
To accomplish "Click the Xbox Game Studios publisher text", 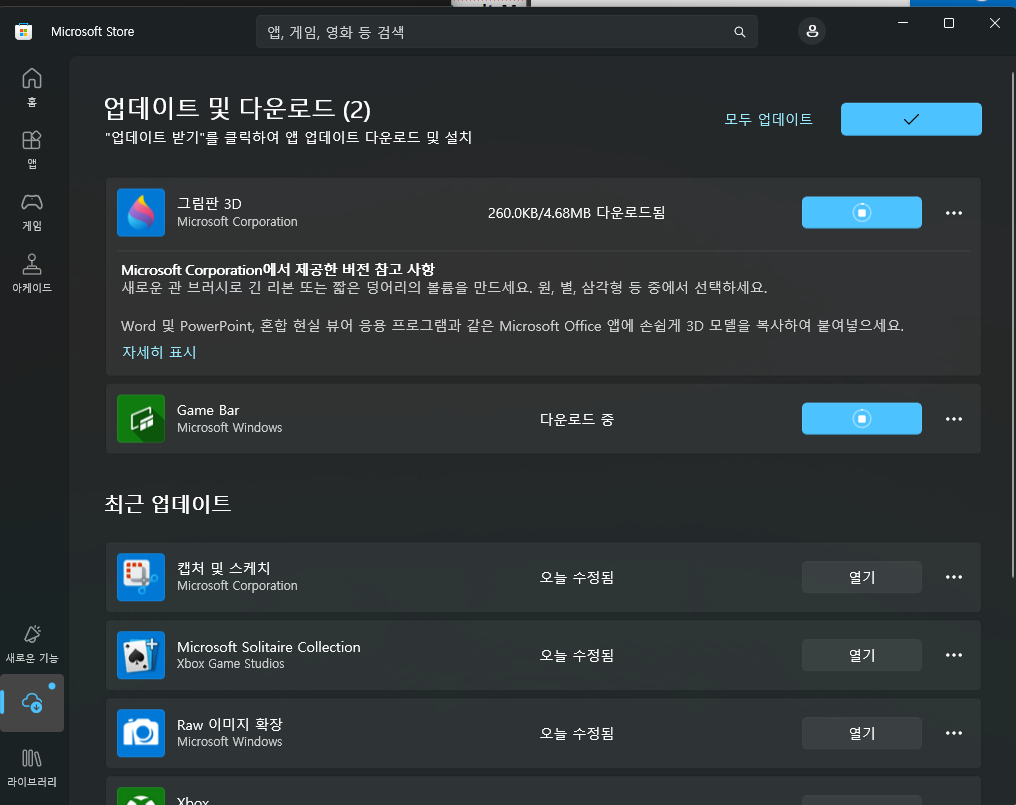I will (x=231, y=664).
